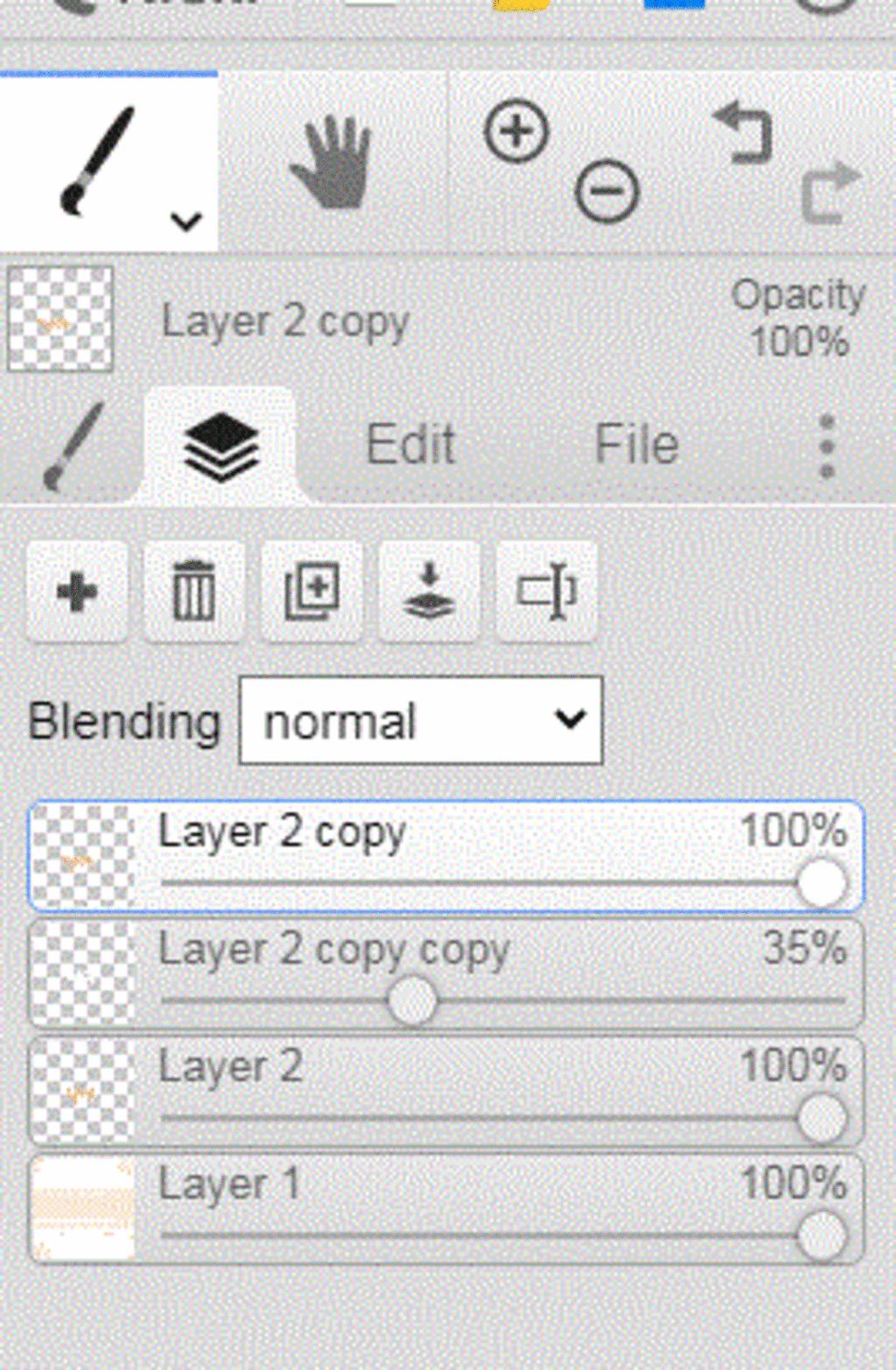Click Layer 2 copy copy opacity slider handle

[412, 1001]
